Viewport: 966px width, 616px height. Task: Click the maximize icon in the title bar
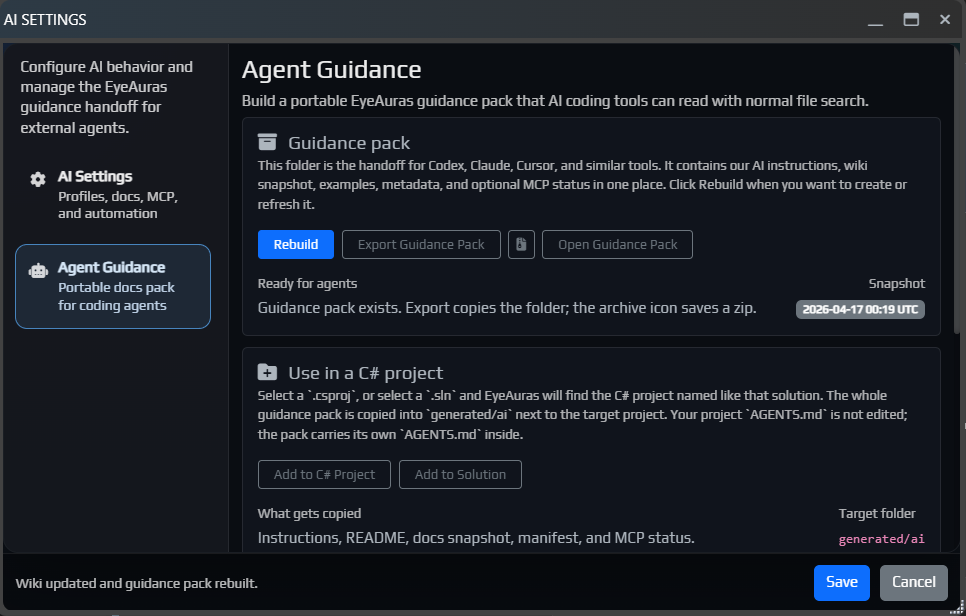(910, 18)
